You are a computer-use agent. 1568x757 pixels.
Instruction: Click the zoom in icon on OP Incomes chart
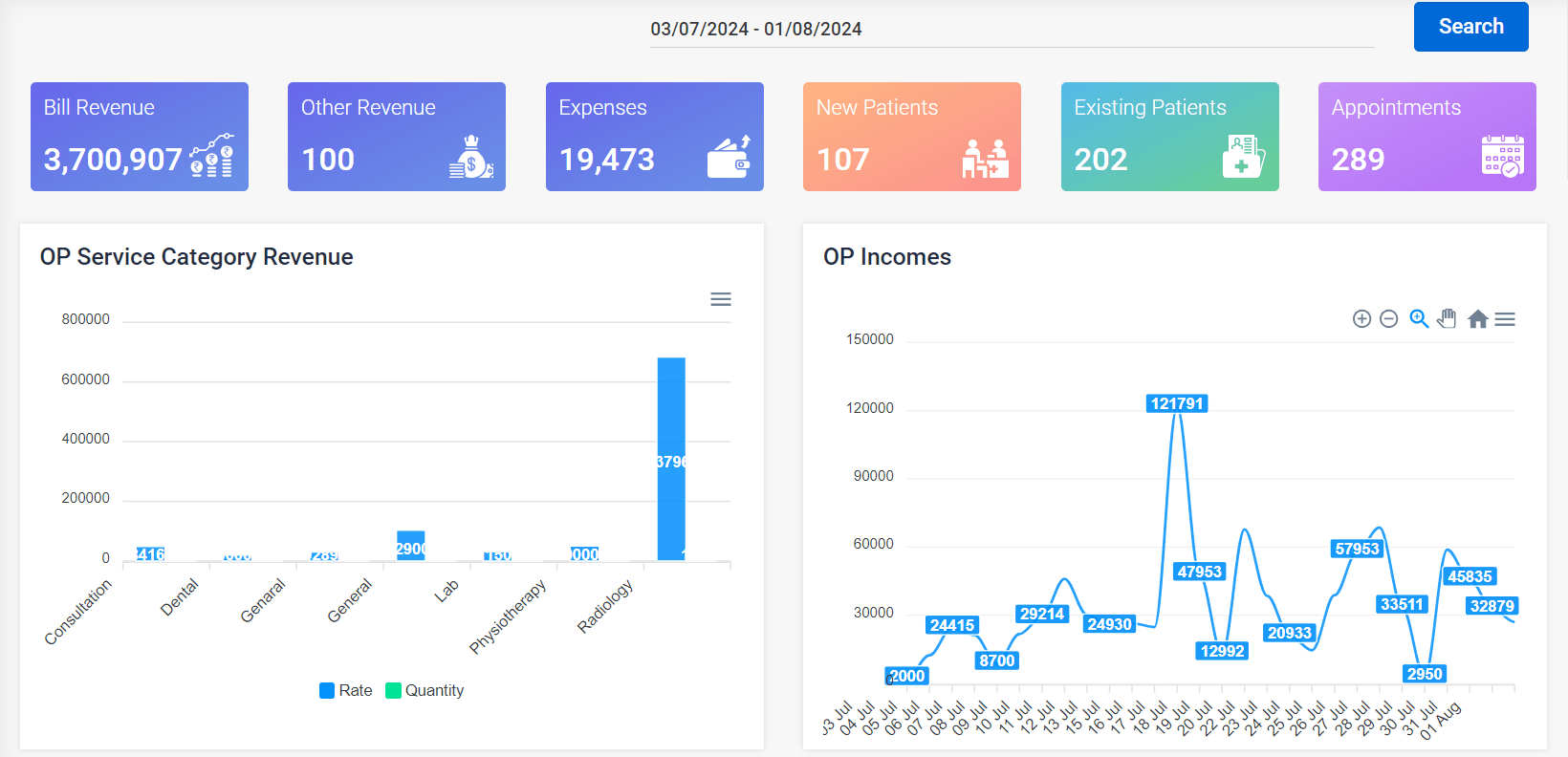pos(1361,319)
